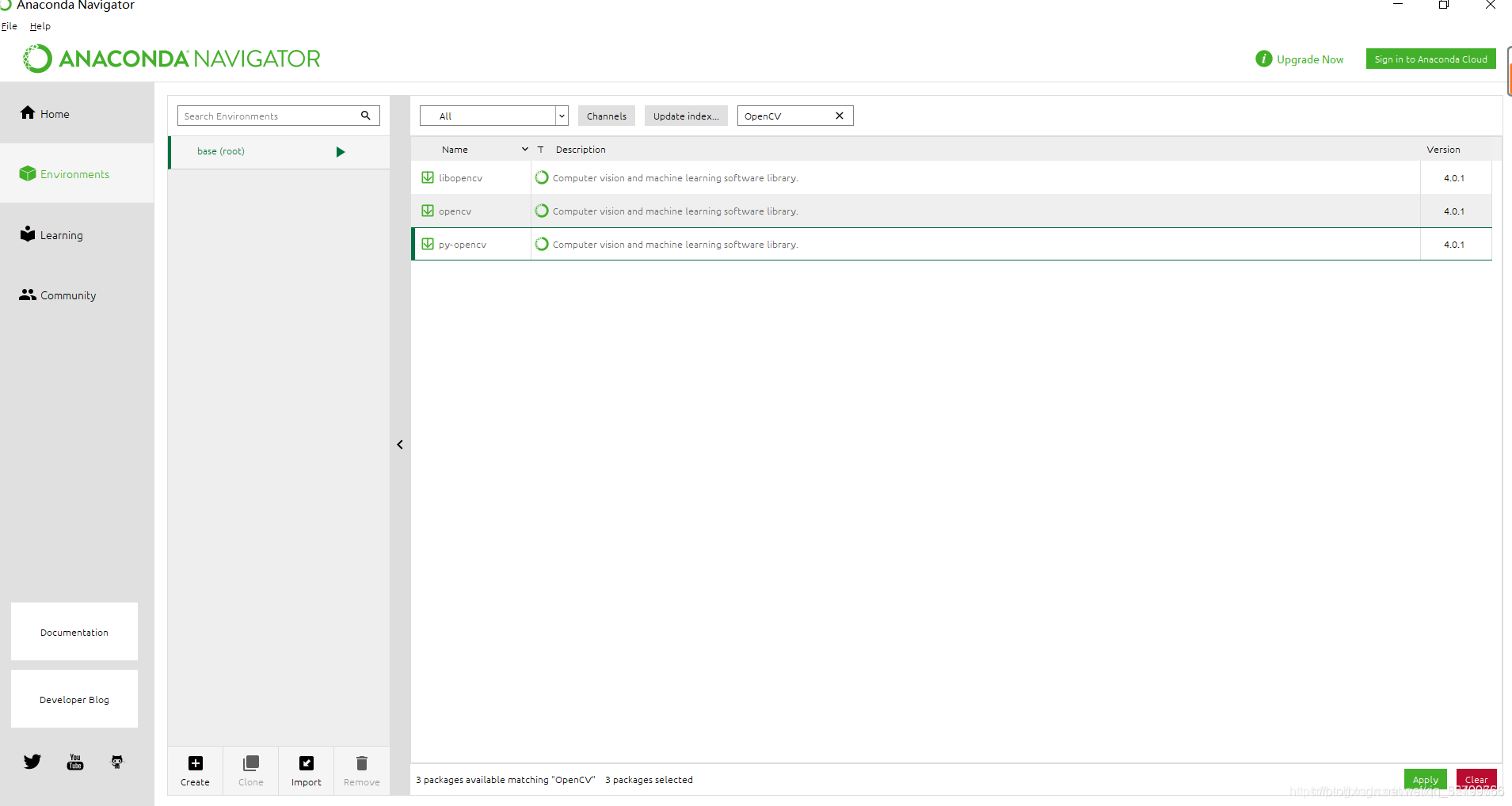Click '3 packages available matching' status text
1512x806 pixels.
coord(505,780)
